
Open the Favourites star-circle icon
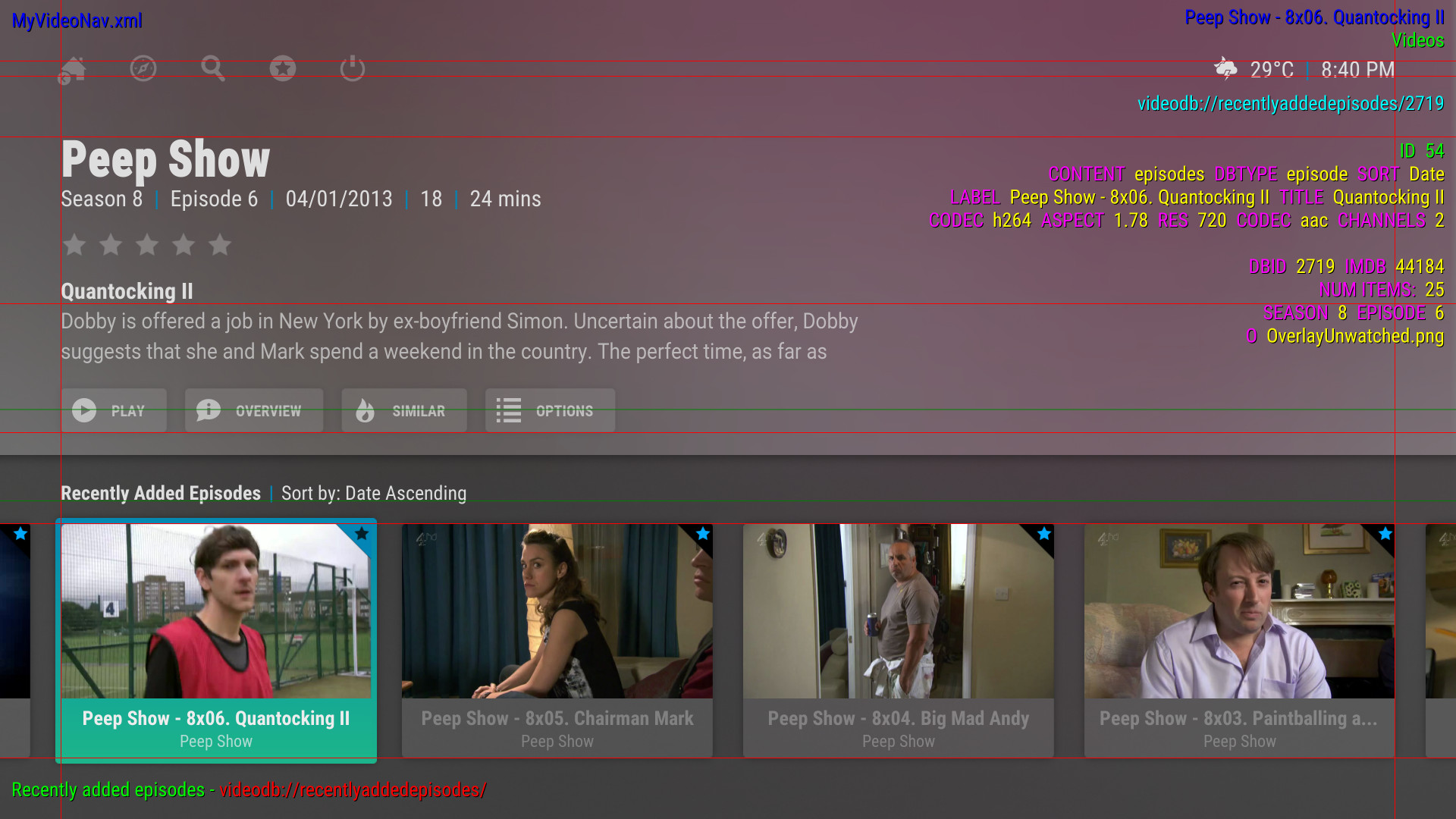[283, 69]
